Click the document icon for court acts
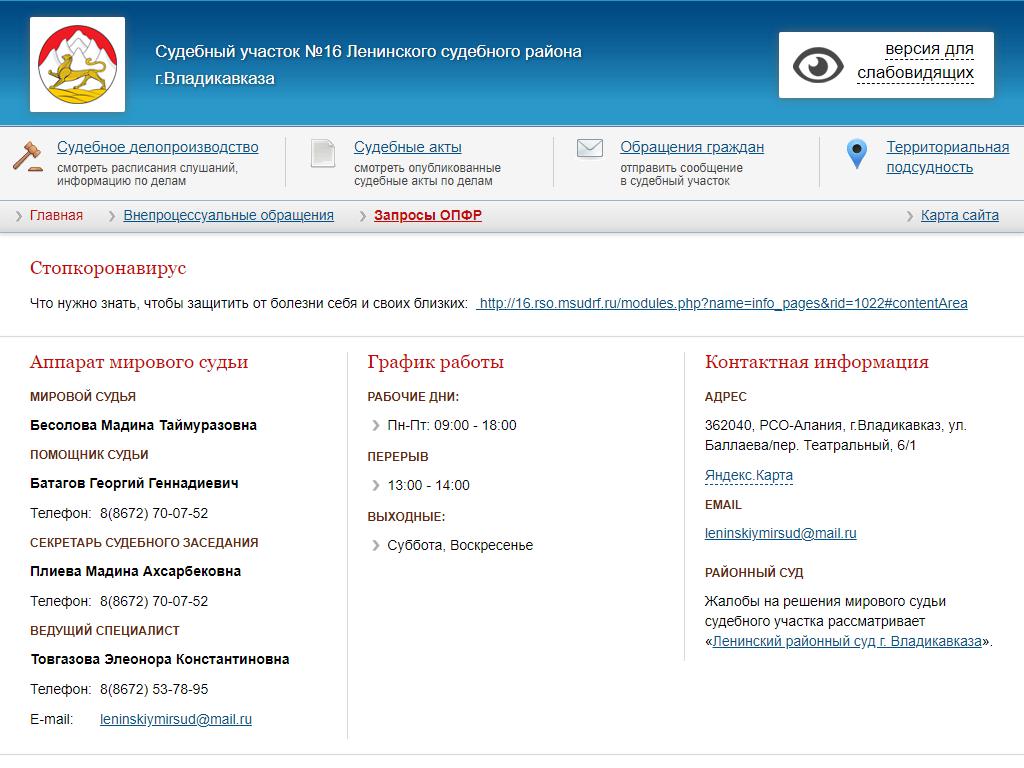This screenshot has height=768, width=1024. (x=322, y=153)
